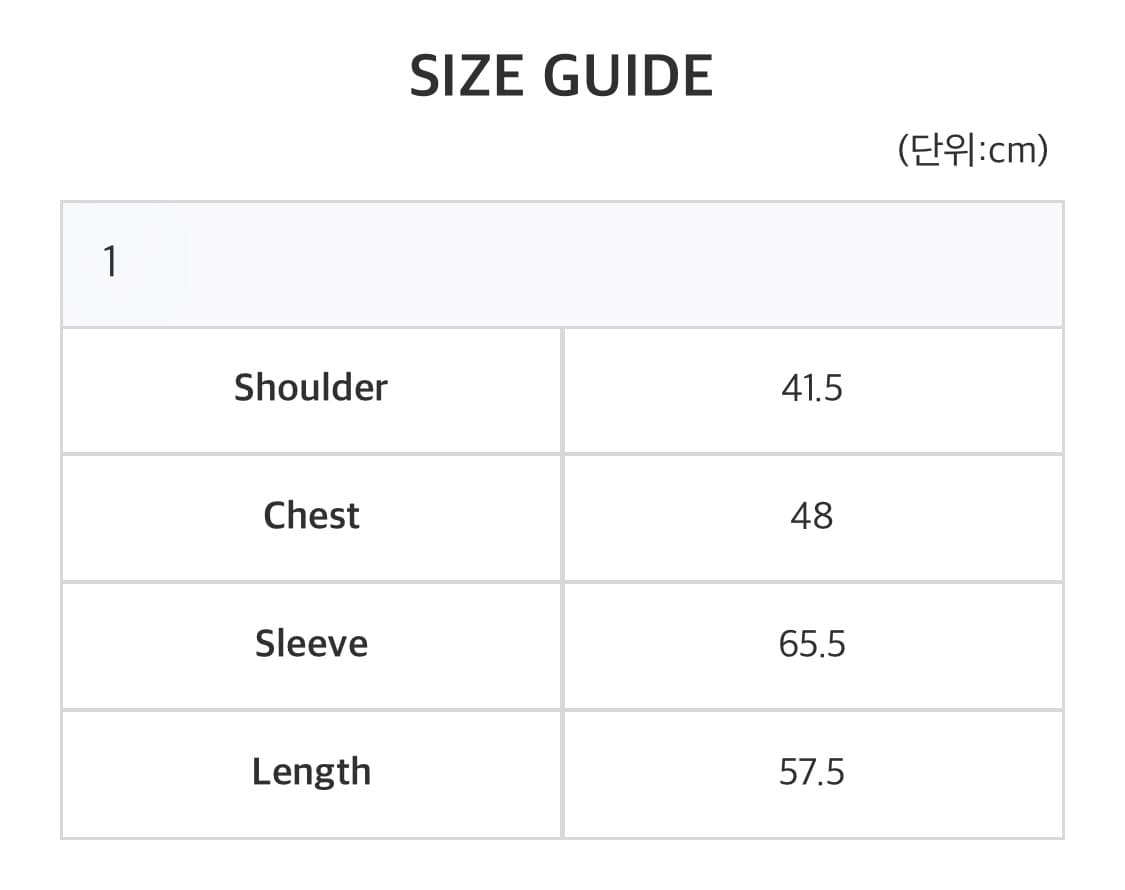Select the size 1 header tab
The width and height of the screenshot is (1125, 890).
[111, 263]
